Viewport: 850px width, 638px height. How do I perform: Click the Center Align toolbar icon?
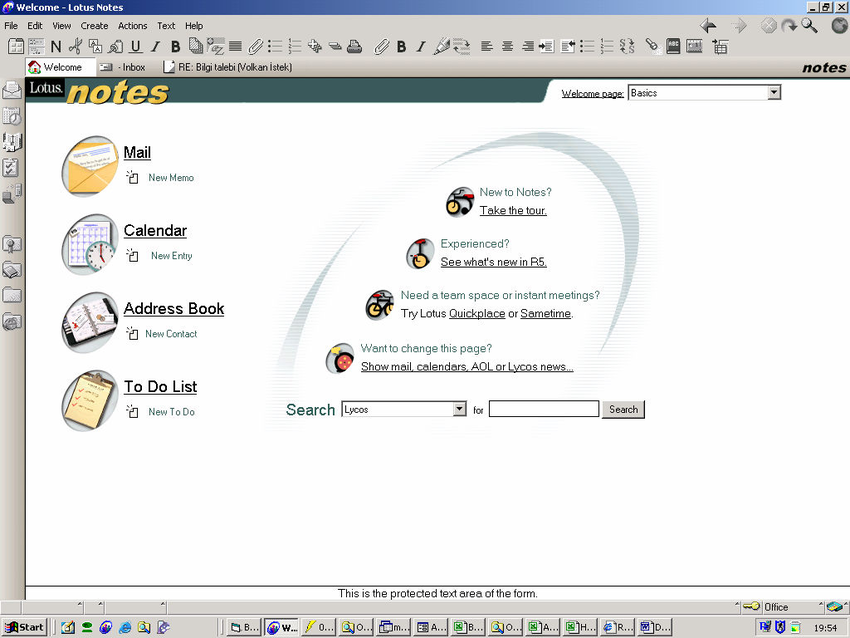click(507, 47)
